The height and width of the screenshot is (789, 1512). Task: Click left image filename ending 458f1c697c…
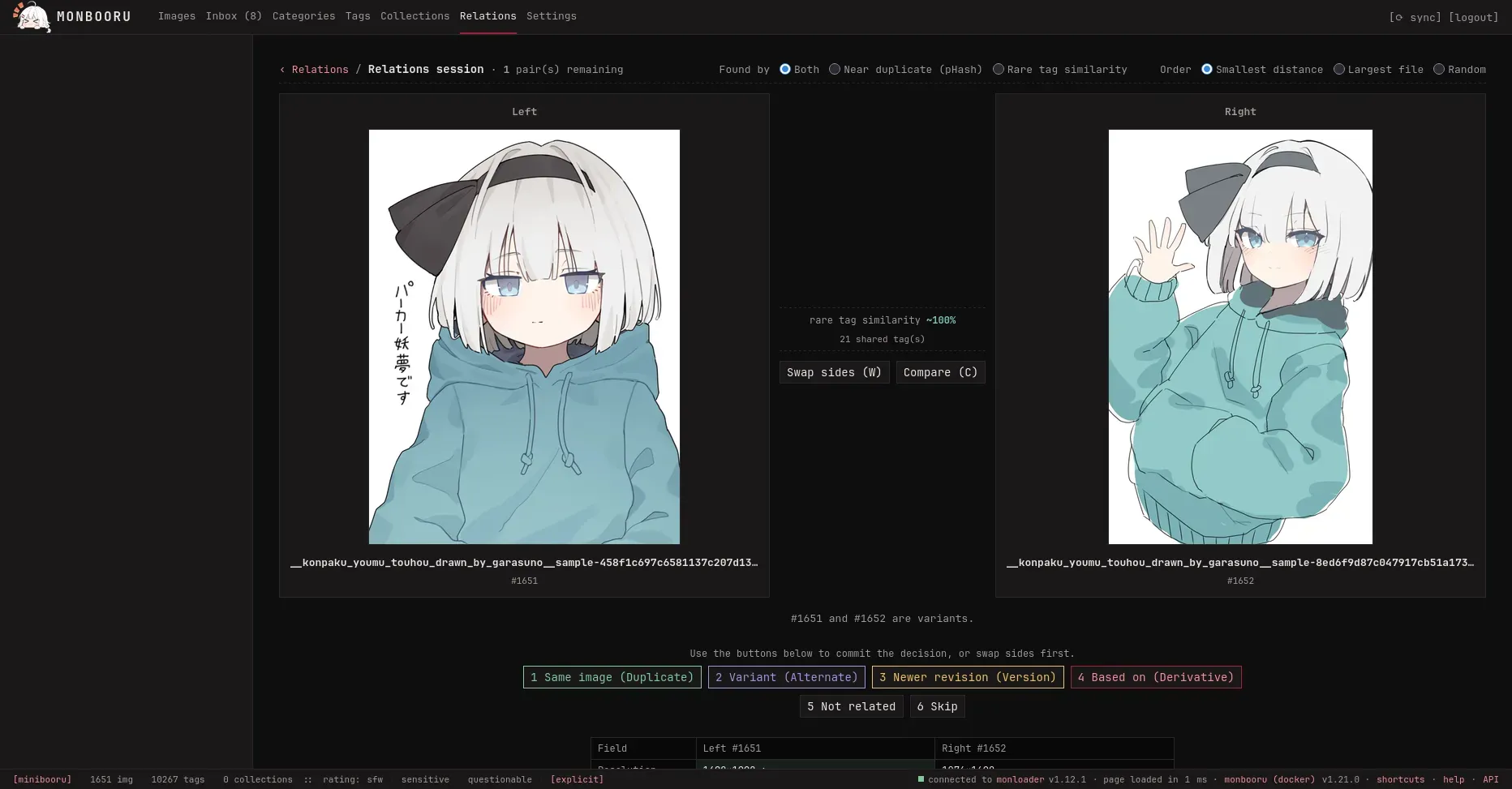pyautogui.click(x=524, y=563)
